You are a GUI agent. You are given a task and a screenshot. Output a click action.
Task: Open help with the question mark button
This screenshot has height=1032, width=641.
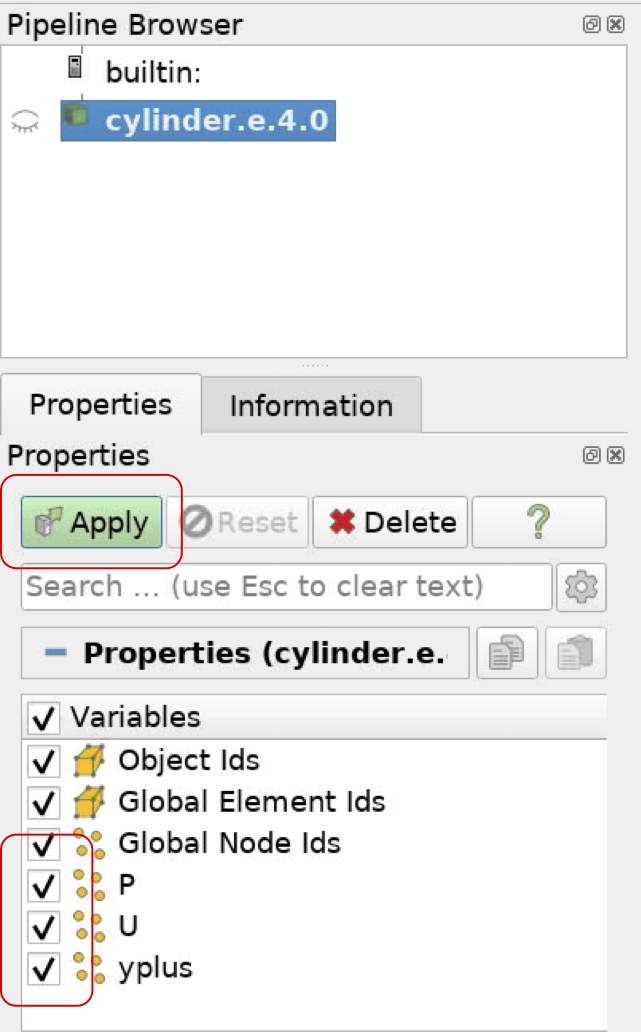(x=539, y=522)
